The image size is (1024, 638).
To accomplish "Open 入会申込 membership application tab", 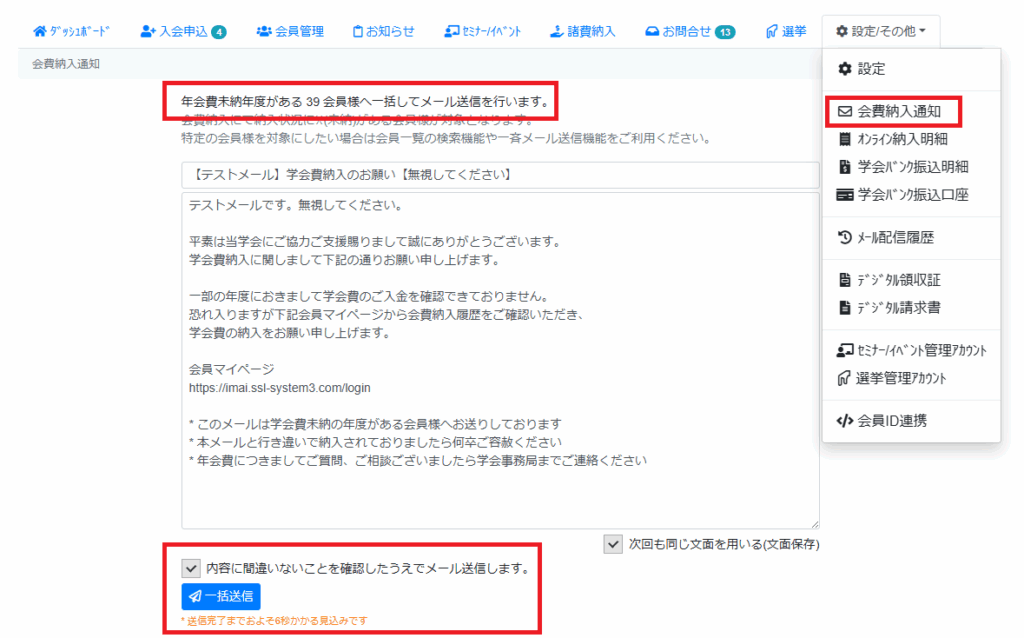I will (x=183, y=32).
